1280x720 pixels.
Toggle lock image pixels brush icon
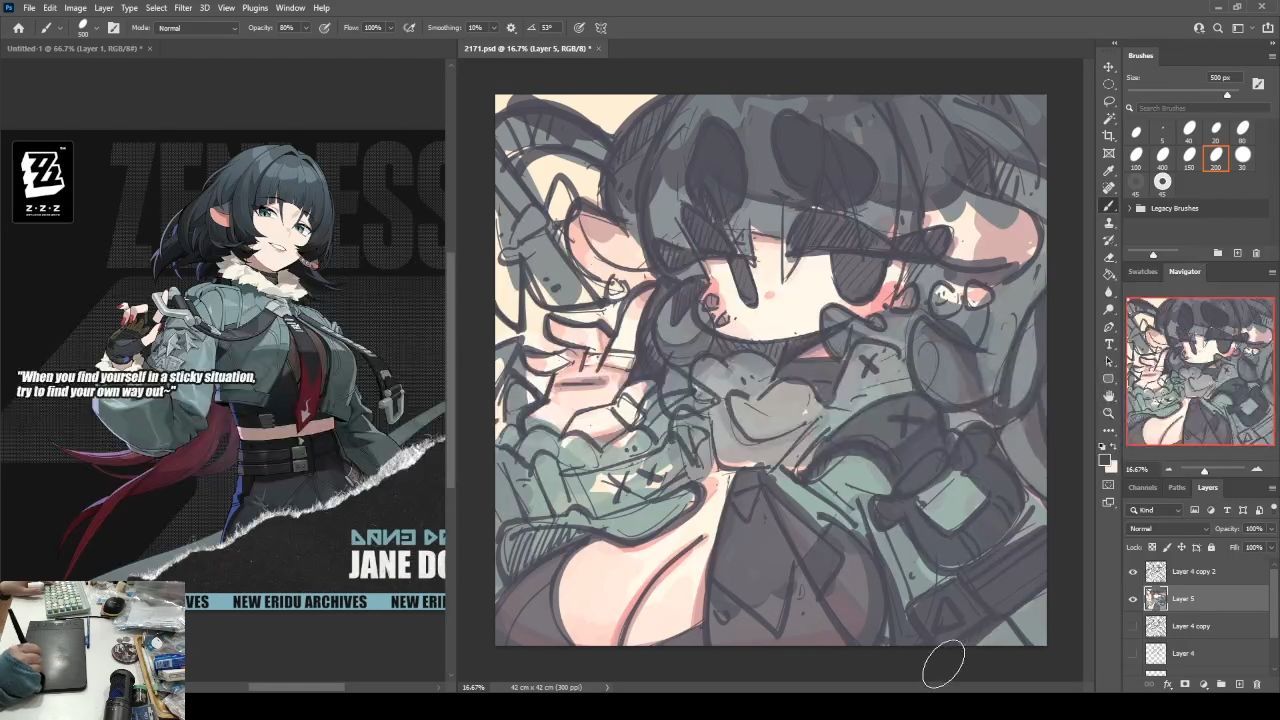point(1167,547)
